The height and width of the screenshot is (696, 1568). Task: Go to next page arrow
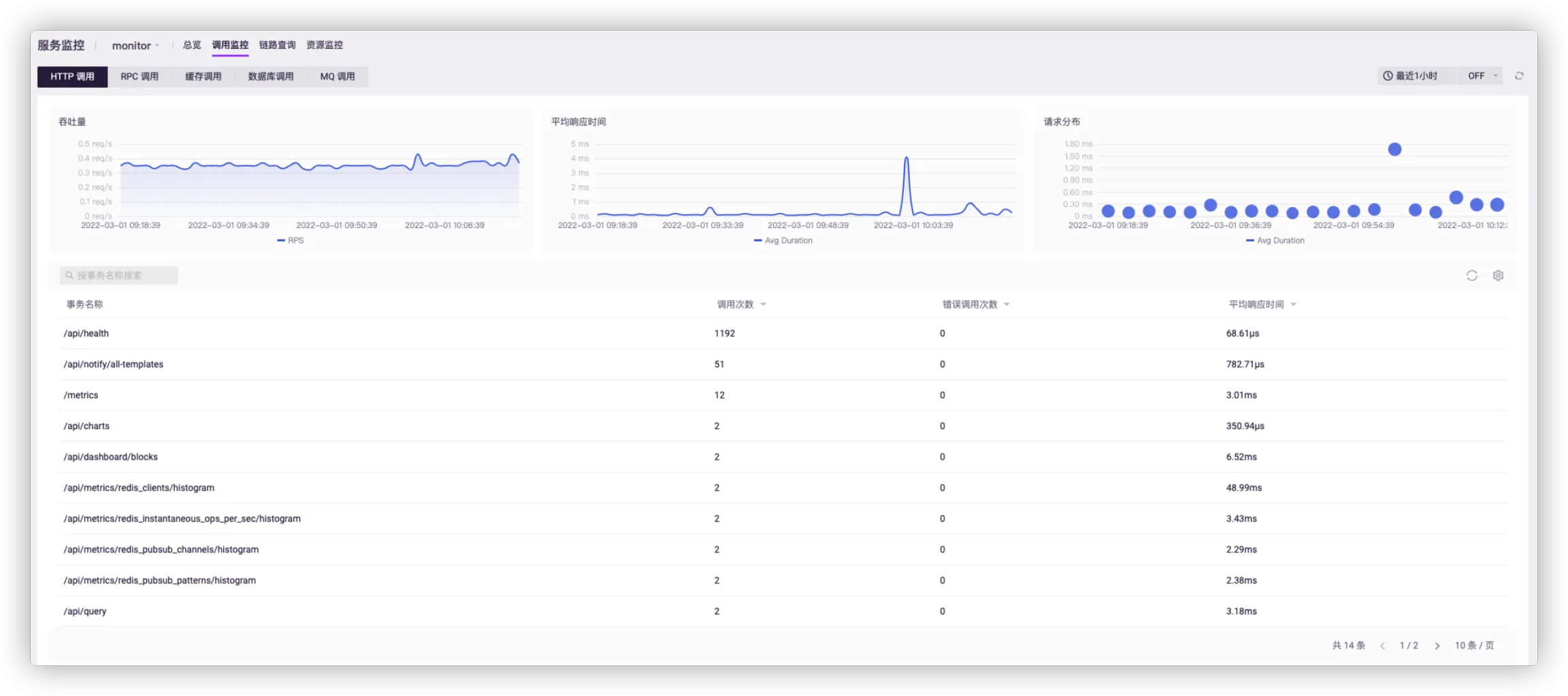tap(1437, 646)
